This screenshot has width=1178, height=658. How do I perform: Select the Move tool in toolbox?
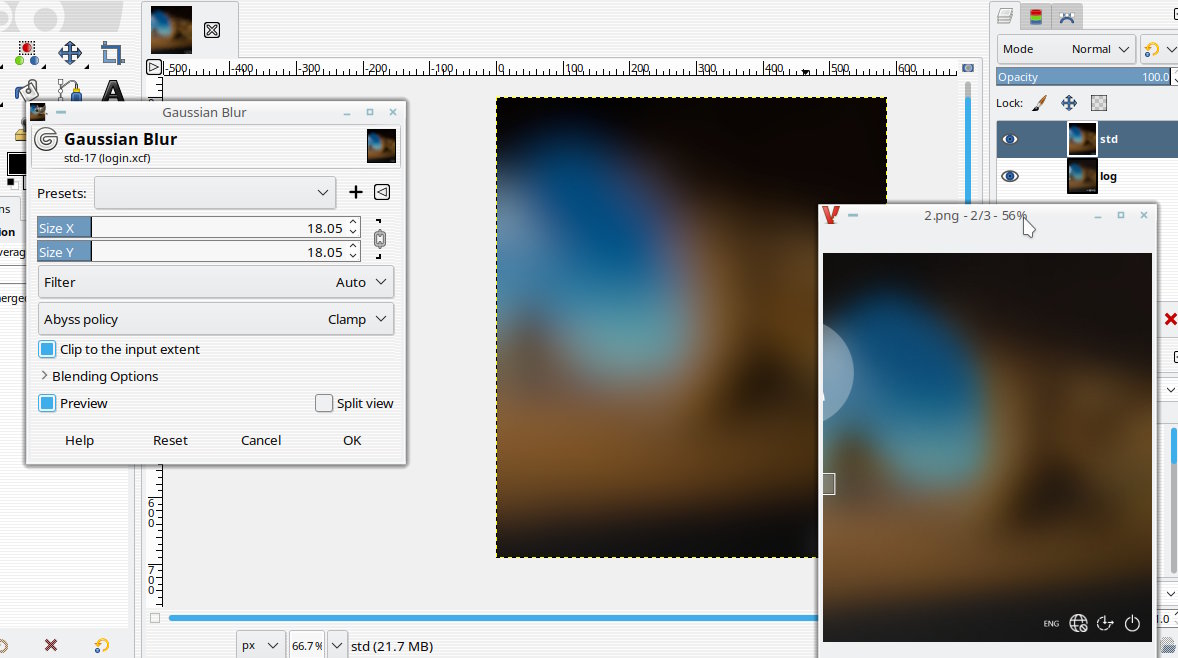(x=70, y=53)
